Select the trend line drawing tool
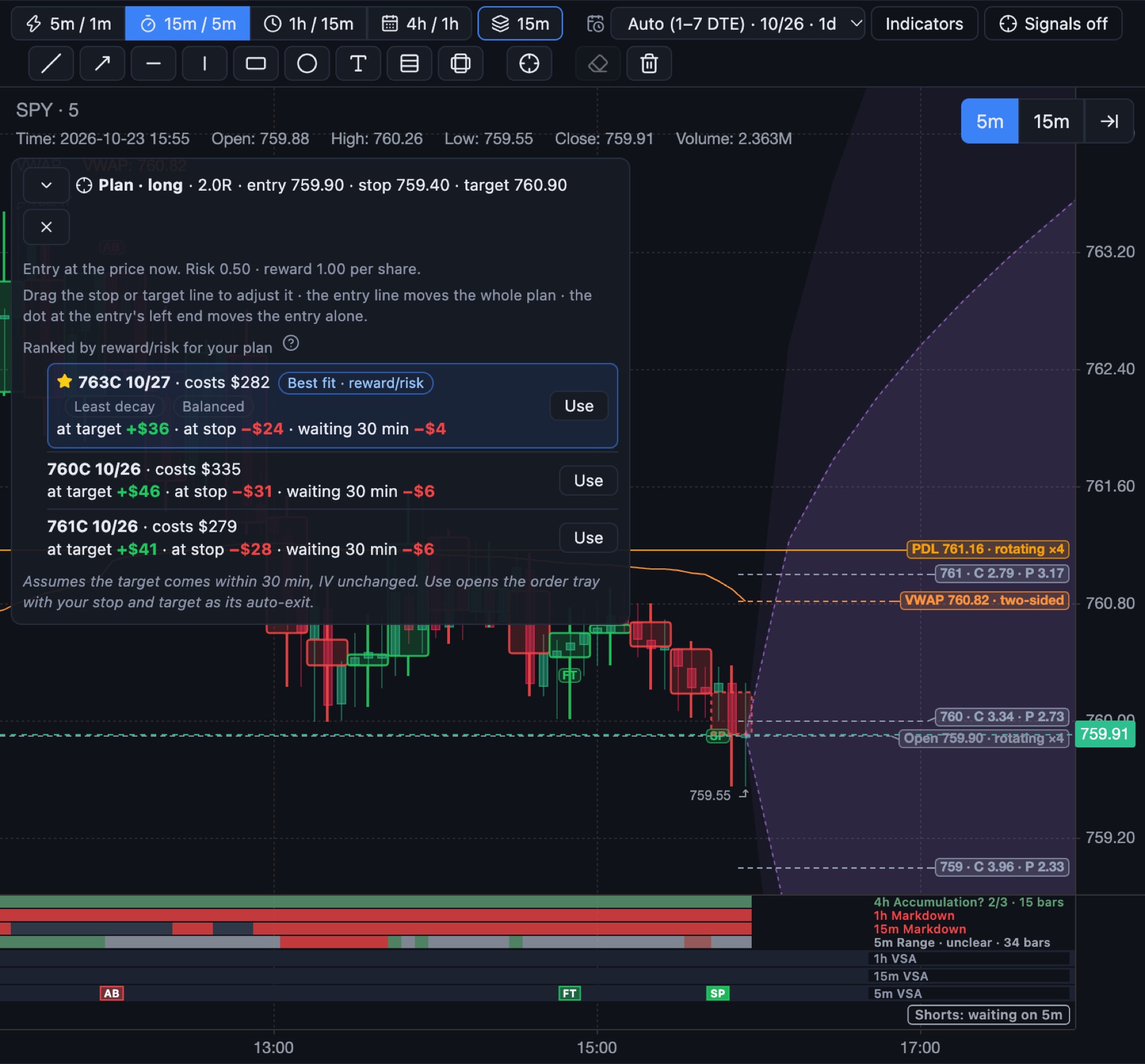Image resolution: width=1145 pixels, height=1064 pixels. pyautogui.click(x=51, y=64)
